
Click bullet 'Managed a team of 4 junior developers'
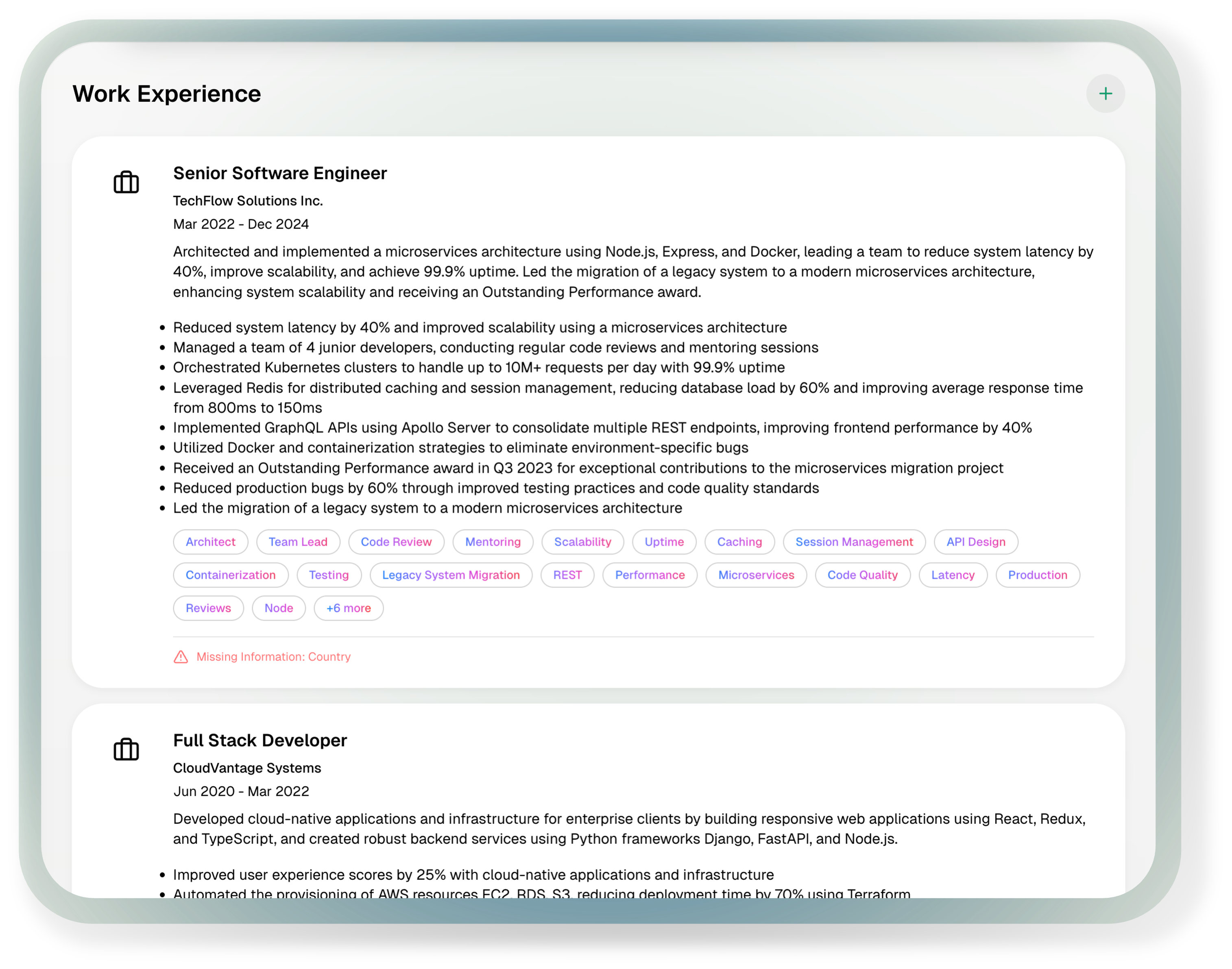tap(495, 347)
